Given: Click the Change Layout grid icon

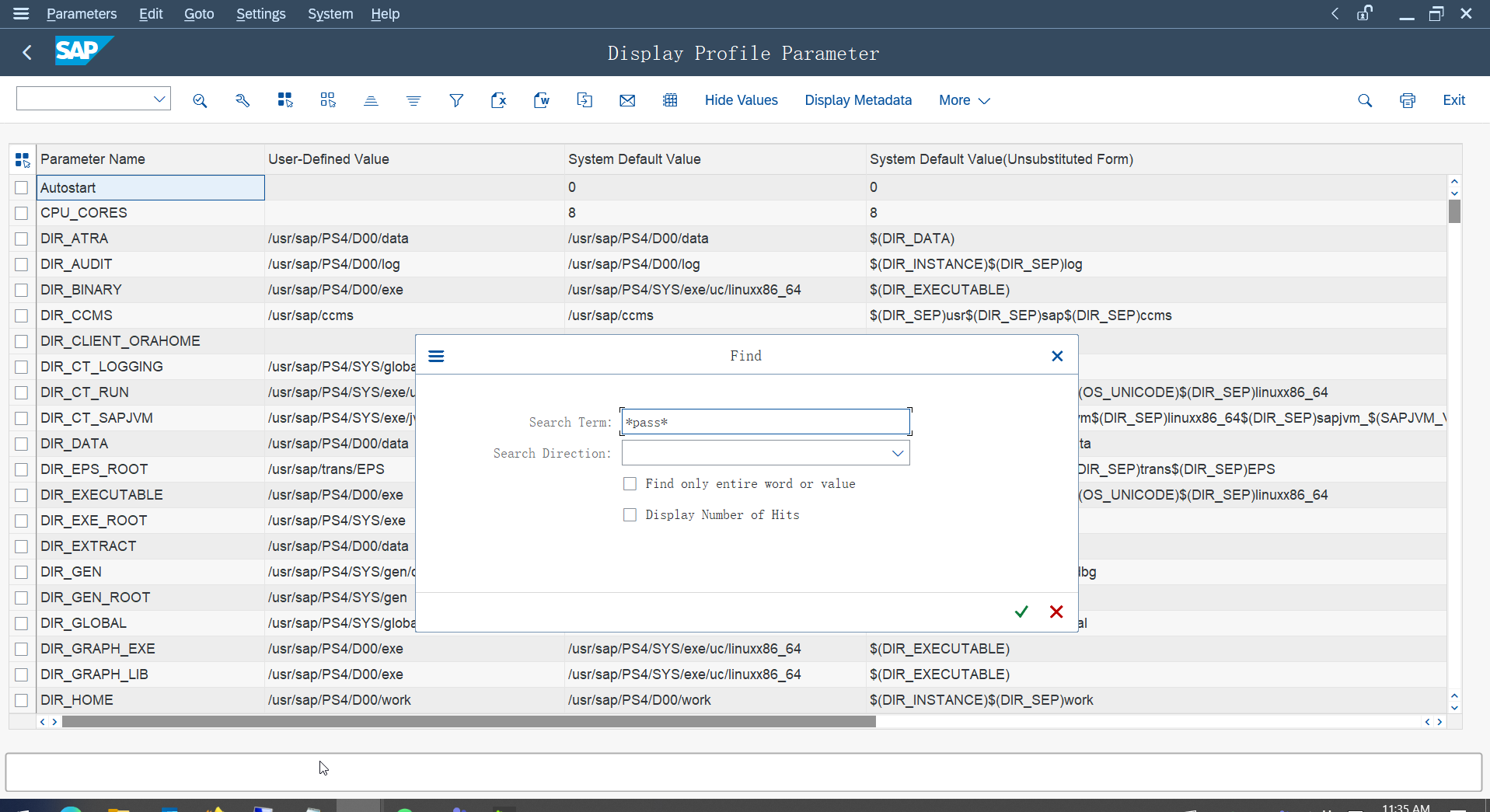Looking at the screenshot, I should 670,100.
